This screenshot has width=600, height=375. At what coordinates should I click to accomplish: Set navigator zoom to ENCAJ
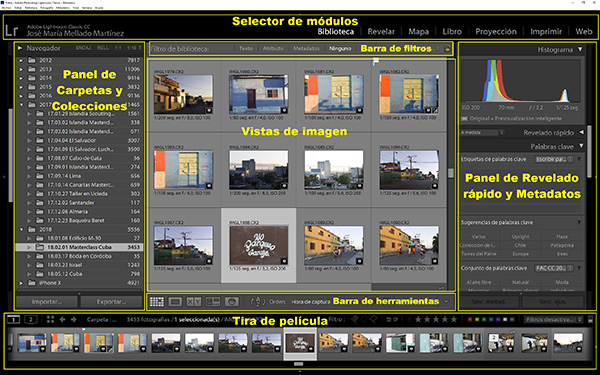[x=83, y=48]
